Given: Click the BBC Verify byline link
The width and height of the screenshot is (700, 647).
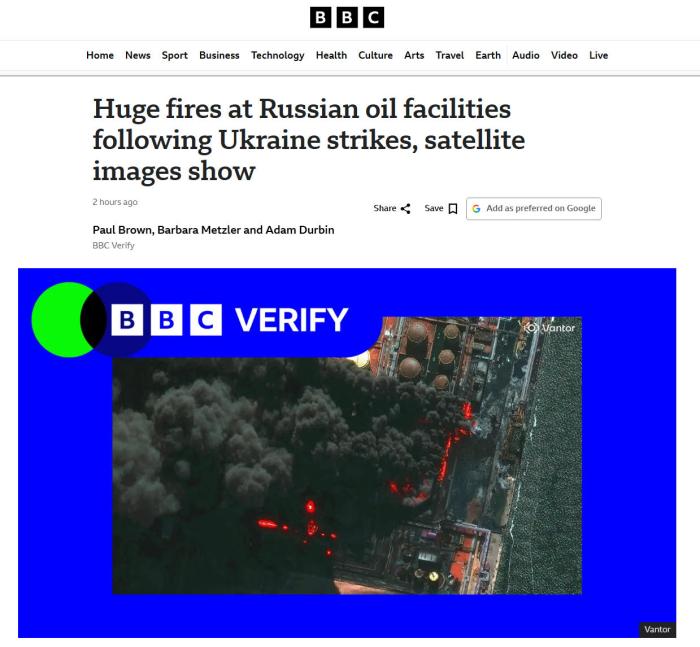Looking at the screenshot, I should point(113,246).
